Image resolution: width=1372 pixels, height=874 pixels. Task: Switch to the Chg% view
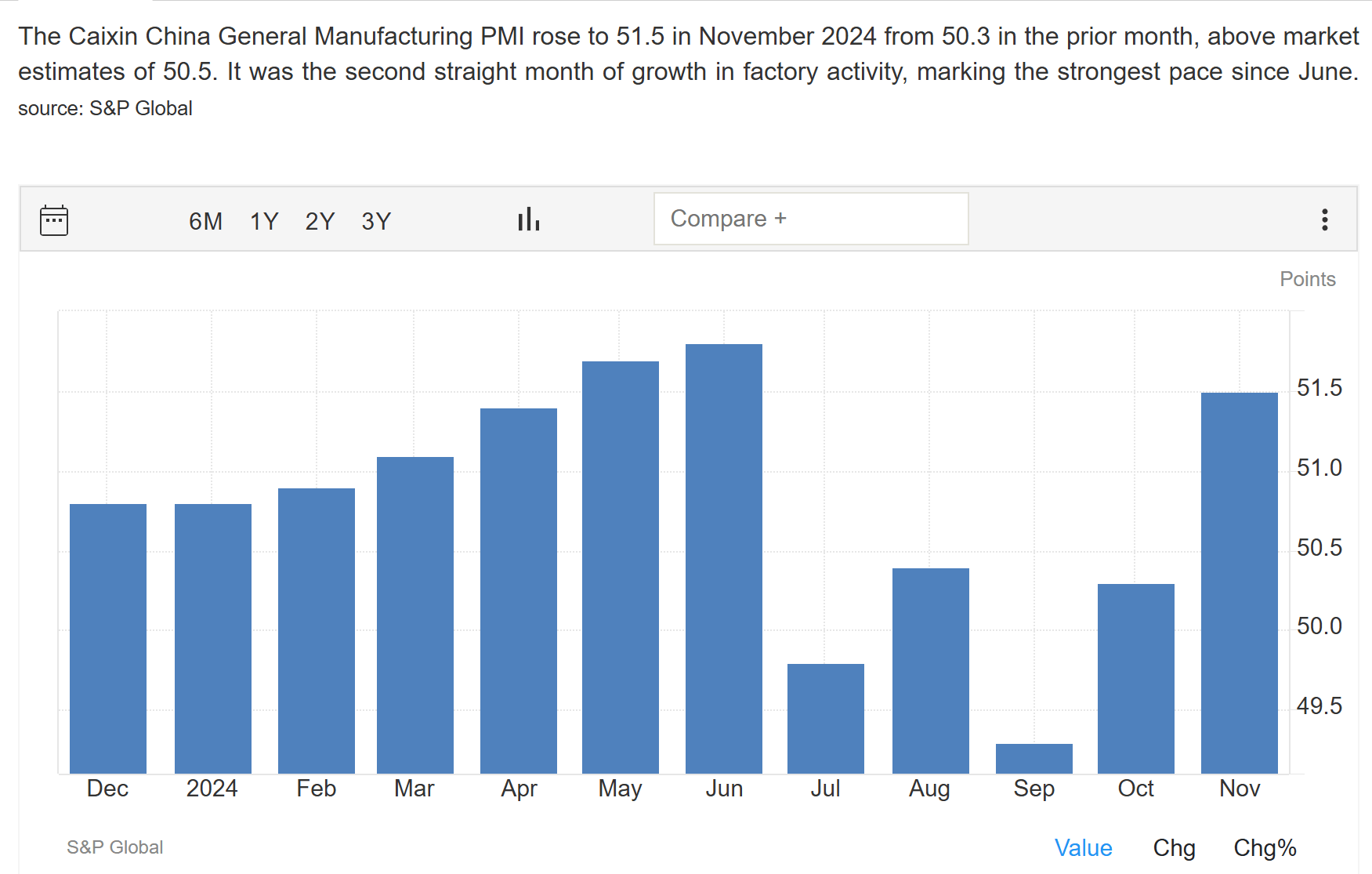[x=1265, y=847]
